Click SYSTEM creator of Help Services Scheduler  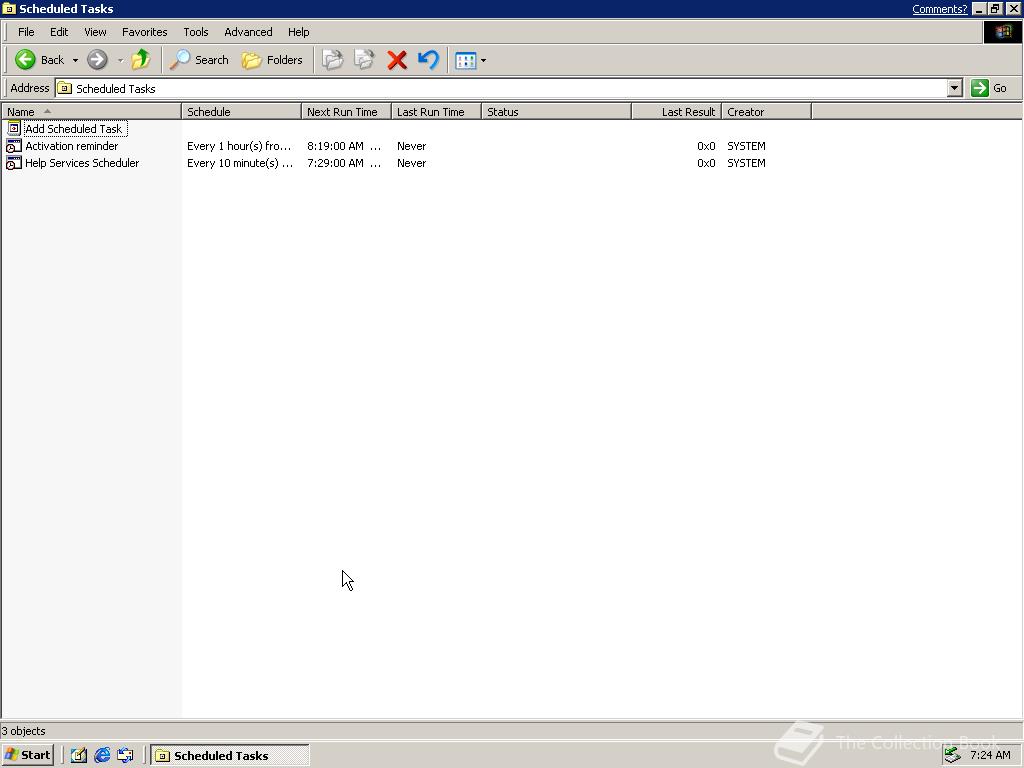point(746,163)
